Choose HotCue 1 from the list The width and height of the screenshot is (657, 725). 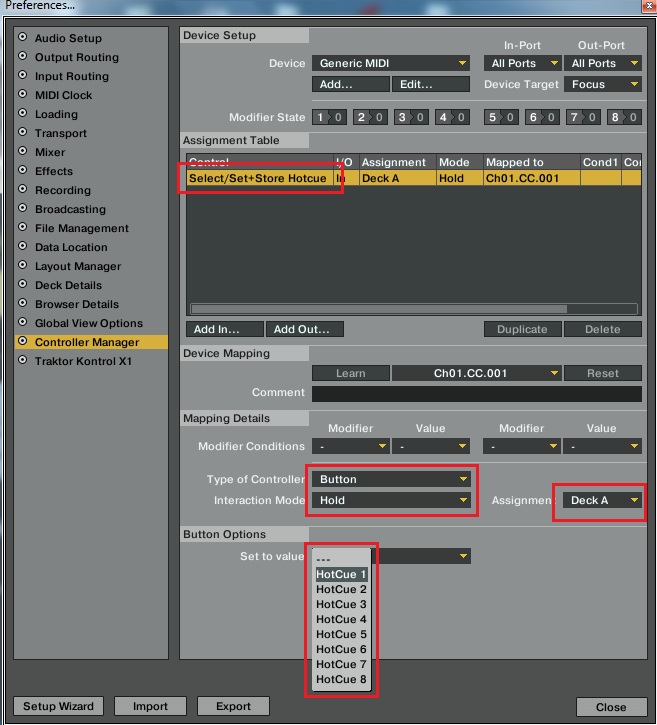coord(341,574)
